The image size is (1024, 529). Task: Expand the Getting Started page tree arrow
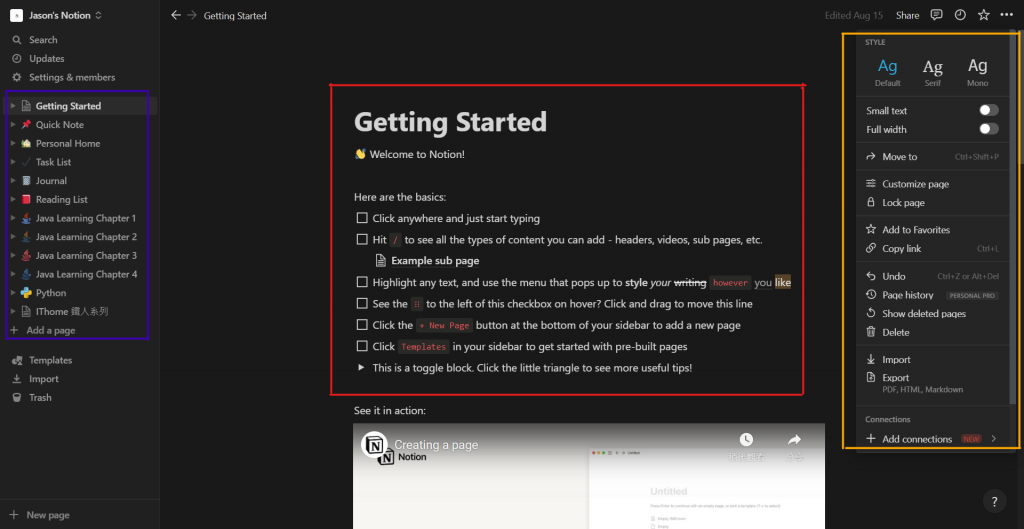point(13,106)
